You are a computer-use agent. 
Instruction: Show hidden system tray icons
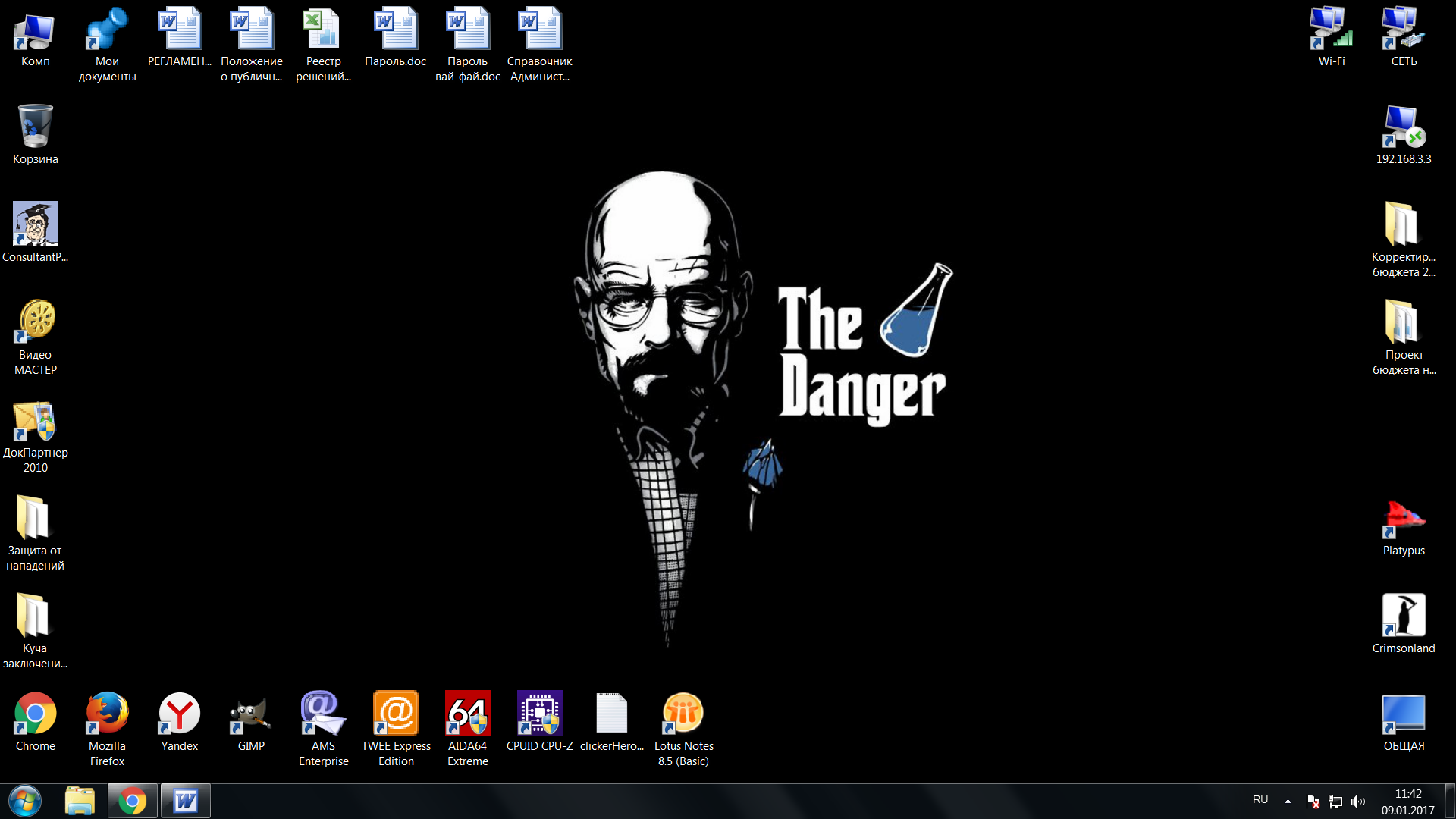(1288, 801)
